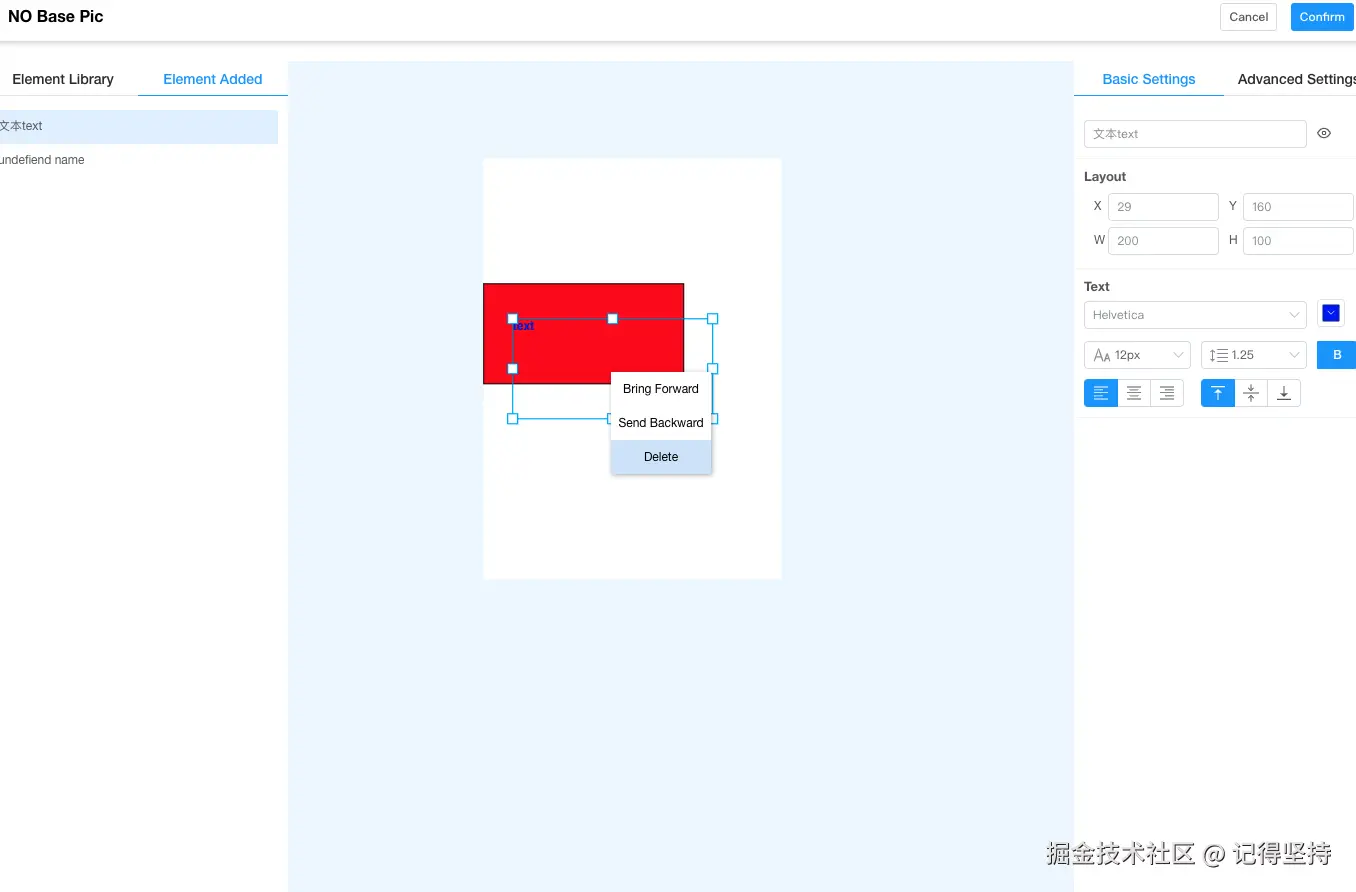Screen dimensions: 1356x892
Task: Align text to vertical middle
Action: [x=1251, y=393]
